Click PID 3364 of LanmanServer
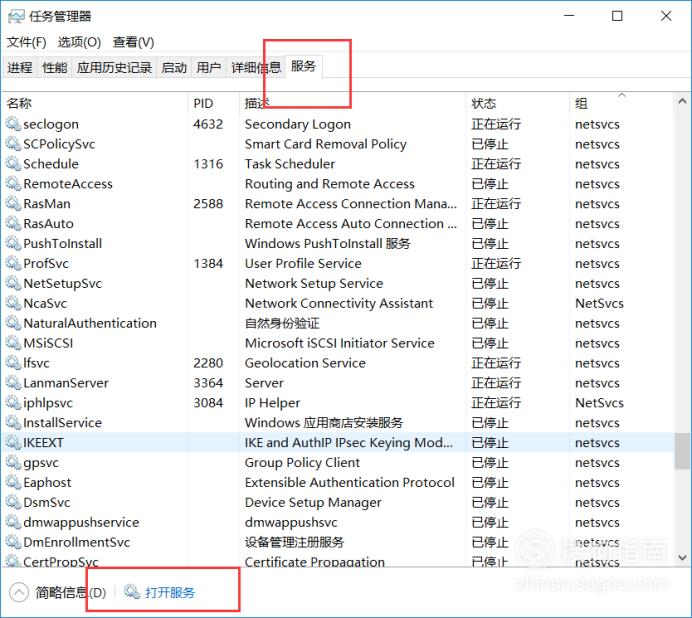692x618 pixels. (208, 383)
